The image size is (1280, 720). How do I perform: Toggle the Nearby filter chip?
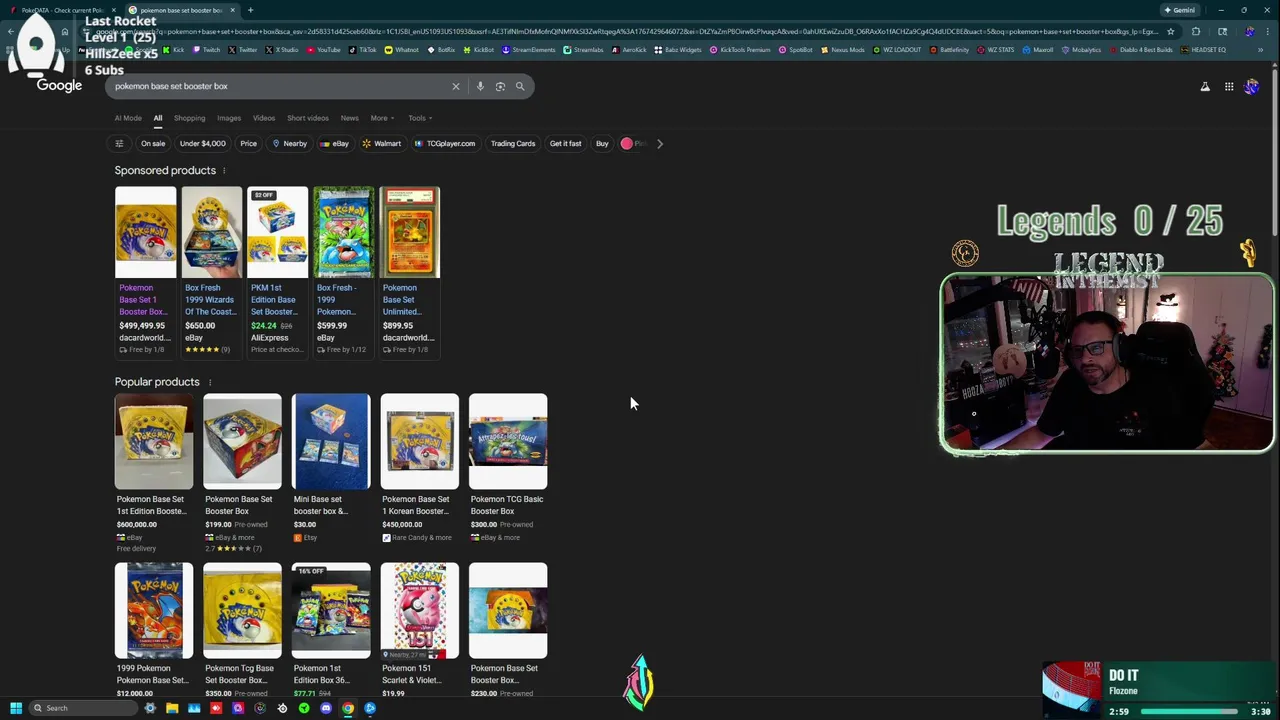289,143
